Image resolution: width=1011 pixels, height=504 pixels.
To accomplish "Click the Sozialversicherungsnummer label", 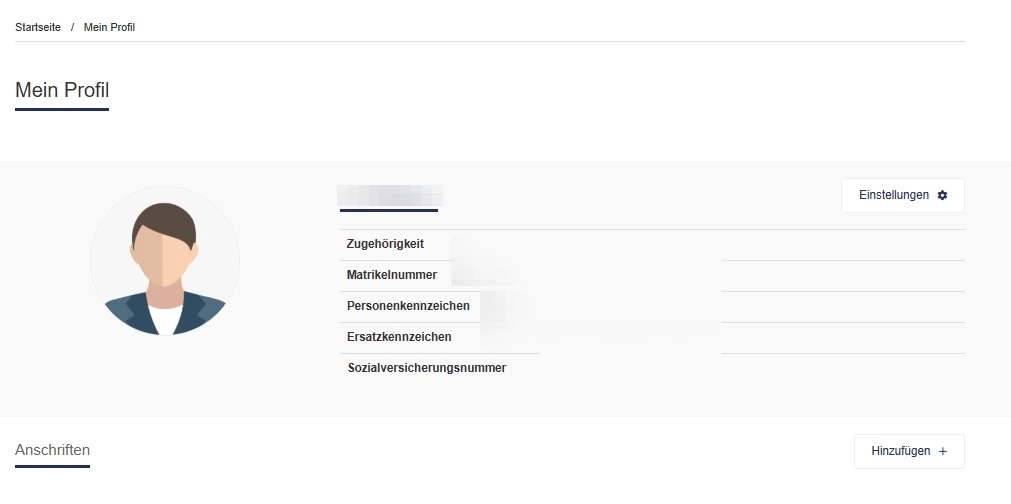I will pos(427,368).
